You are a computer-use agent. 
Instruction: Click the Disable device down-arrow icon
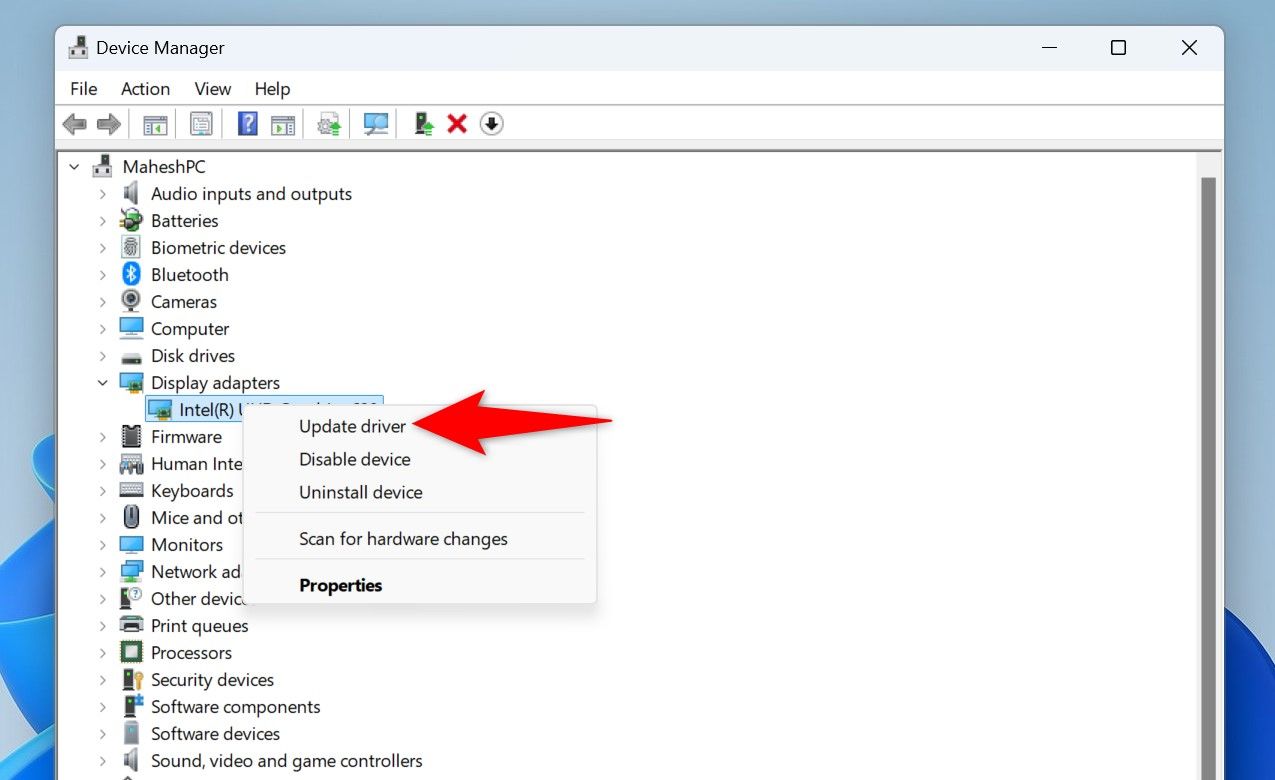pos(491,124)
